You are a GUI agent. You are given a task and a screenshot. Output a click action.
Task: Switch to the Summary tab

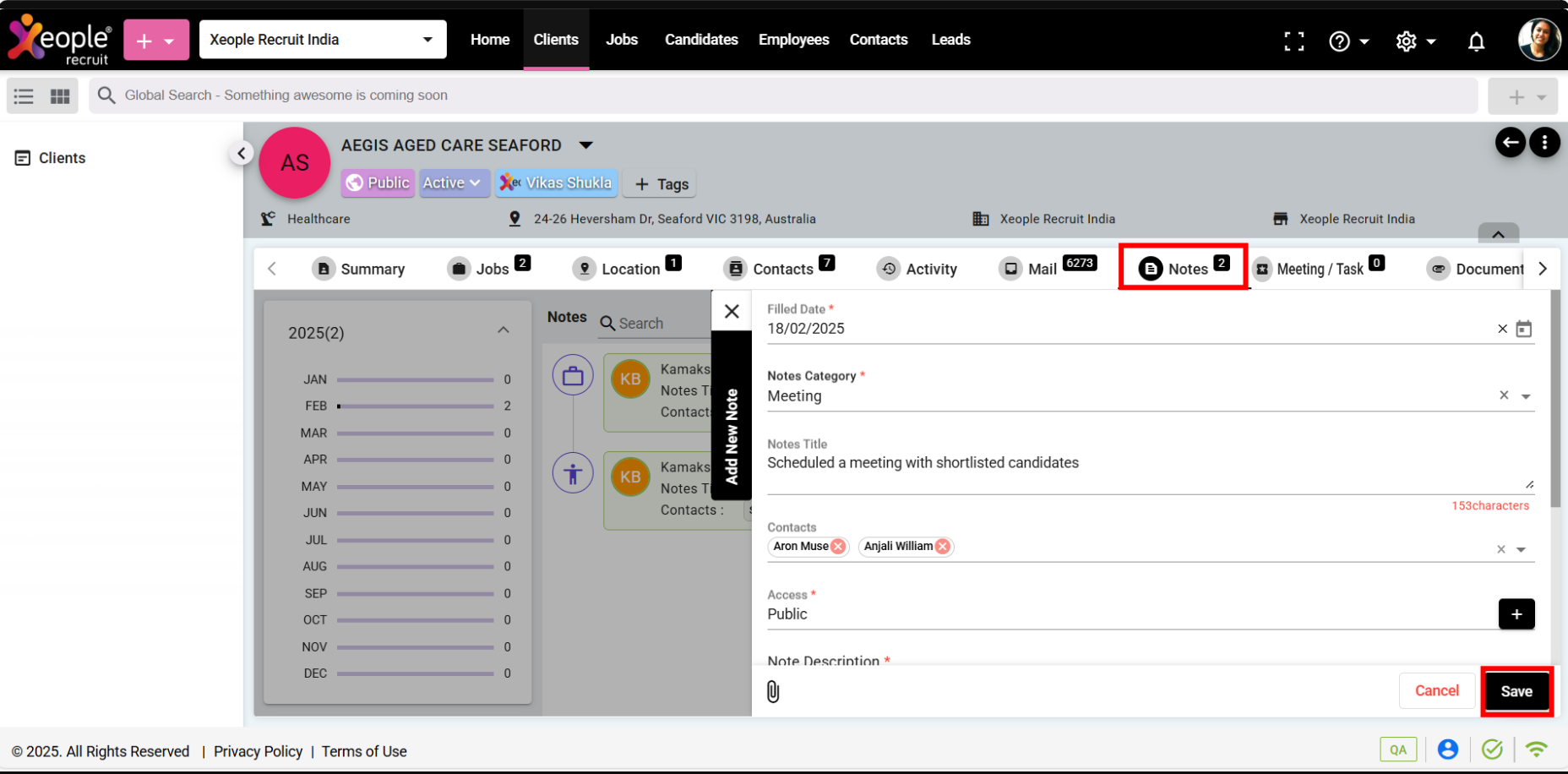click(x=359, y=269)
